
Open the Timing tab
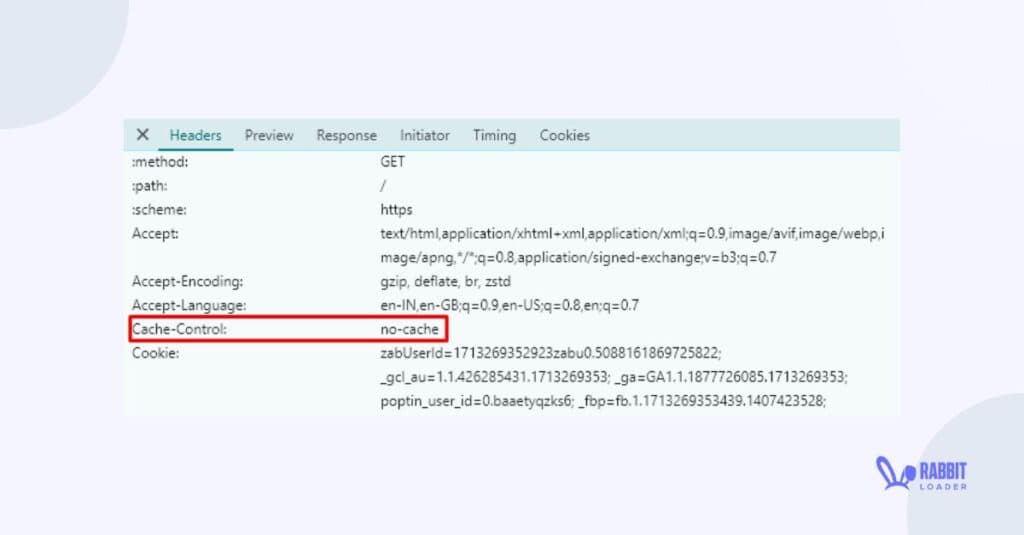494,135
